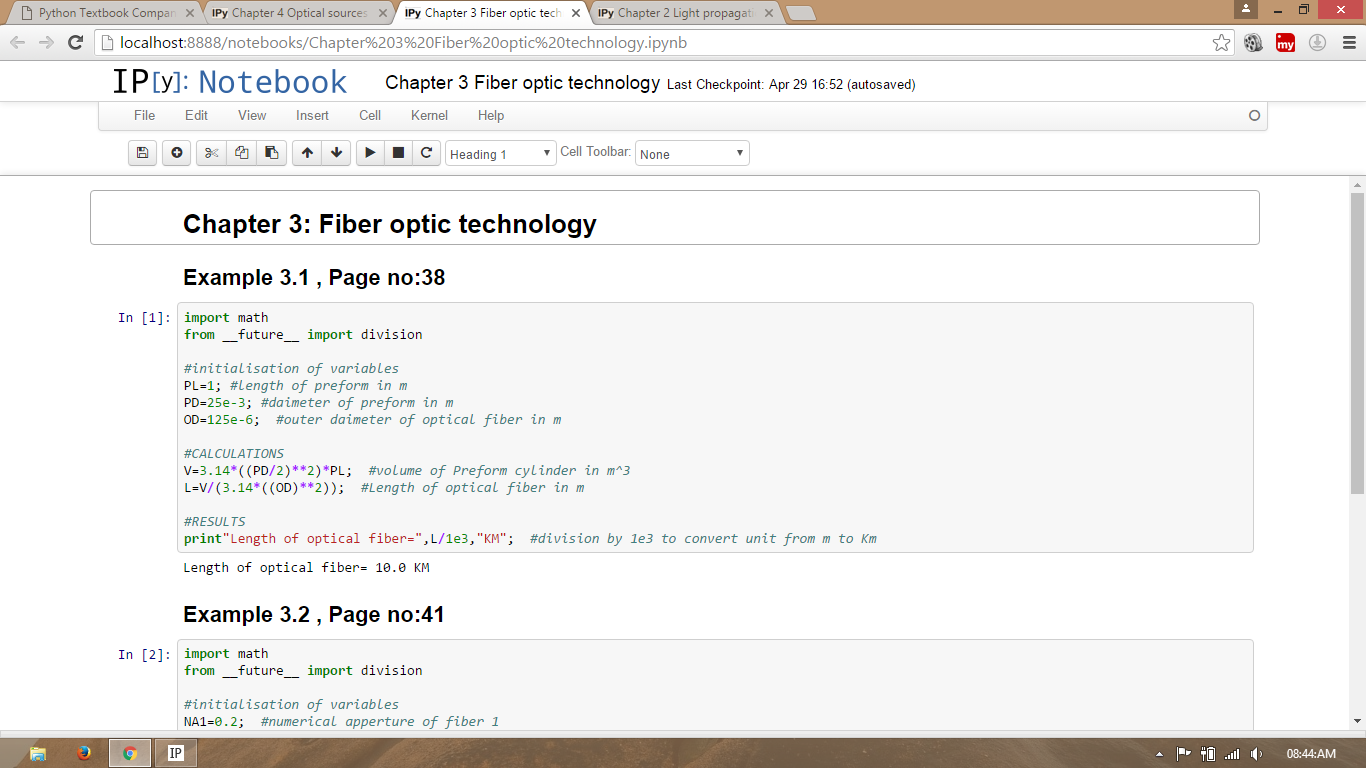The image size is (1366, 768).
Task: Open the Insert menu
Action: point(312,115)
